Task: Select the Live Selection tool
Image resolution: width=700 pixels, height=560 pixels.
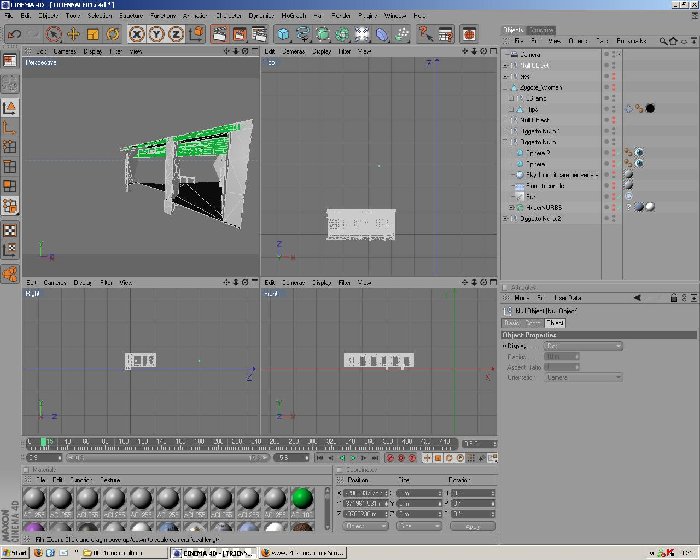Action: pos(54,34)
